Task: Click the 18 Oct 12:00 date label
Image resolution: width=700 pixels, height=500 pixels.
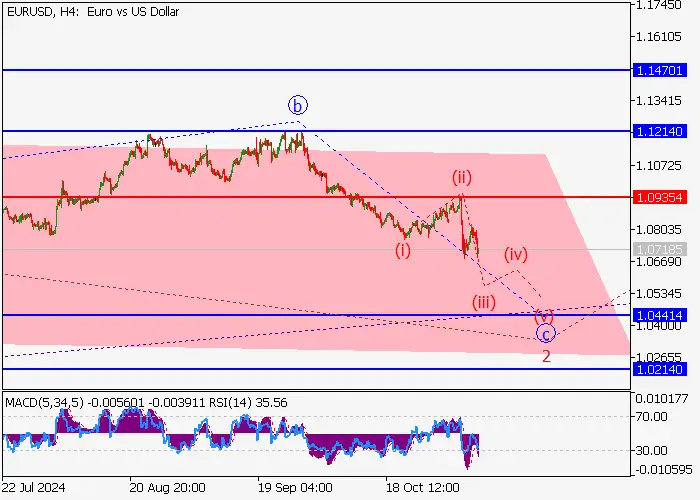Action: point(422,487)
